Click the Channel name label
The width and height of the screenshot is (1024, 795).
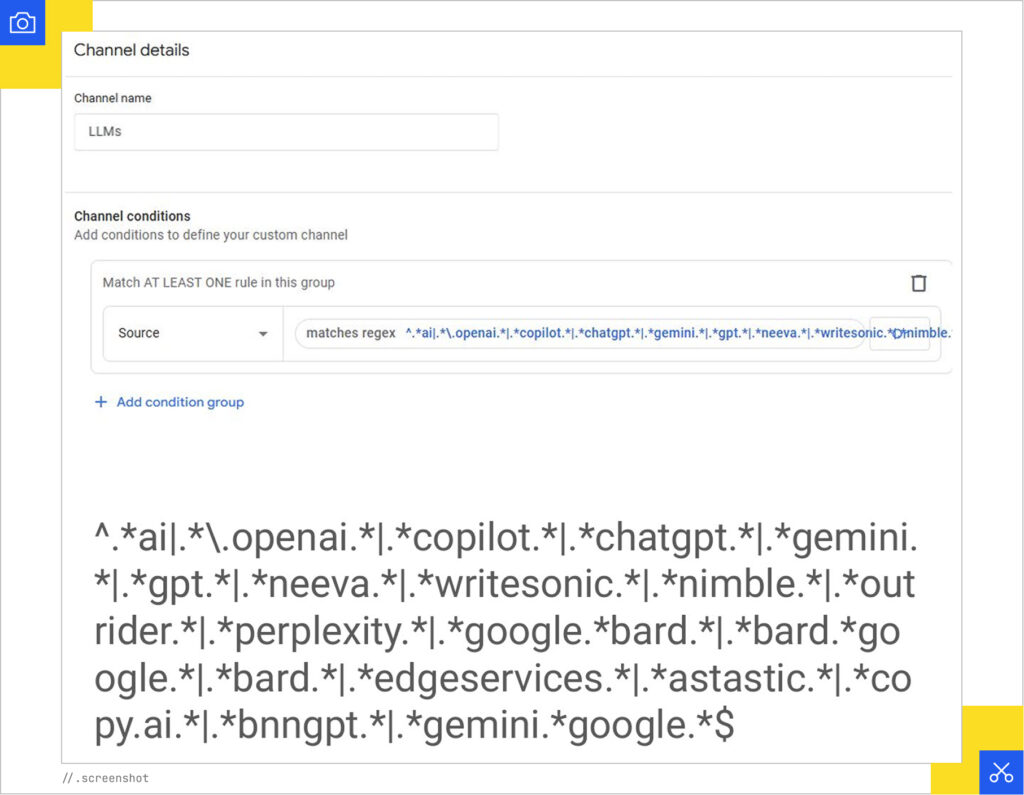tap(113, 99)
